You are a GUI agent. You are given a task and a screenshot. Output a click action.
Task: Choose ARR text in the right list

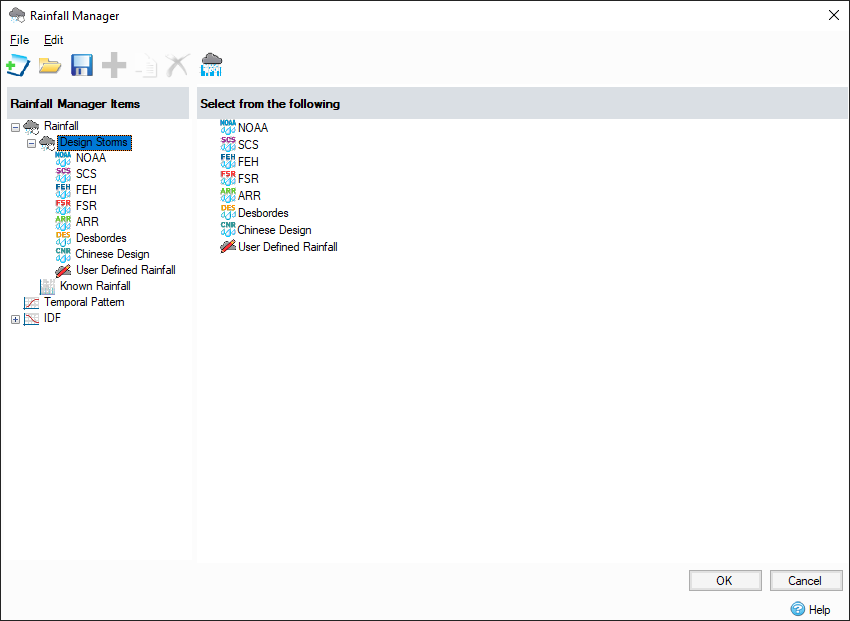[249, 196]
